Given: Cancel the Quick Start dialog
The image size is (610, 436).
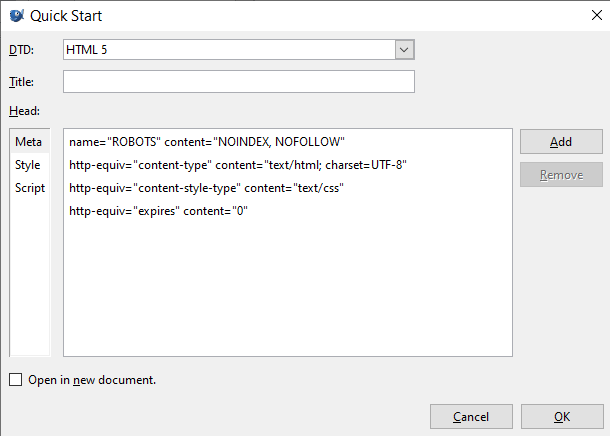Looking at the screenshot, I should click(x=471, y=416).
